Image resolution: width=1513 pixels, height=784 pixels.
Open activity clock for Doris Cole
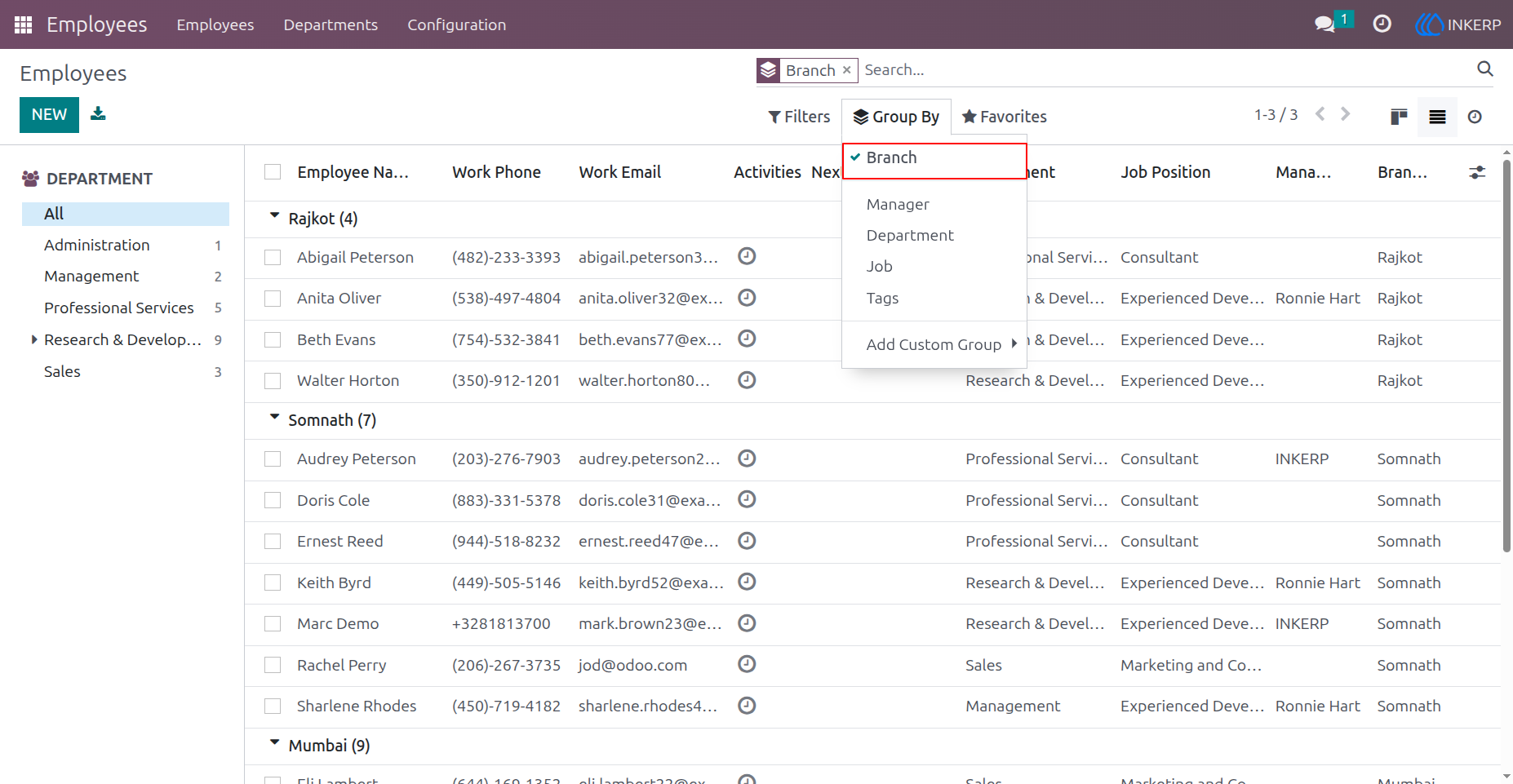point(746,499)
